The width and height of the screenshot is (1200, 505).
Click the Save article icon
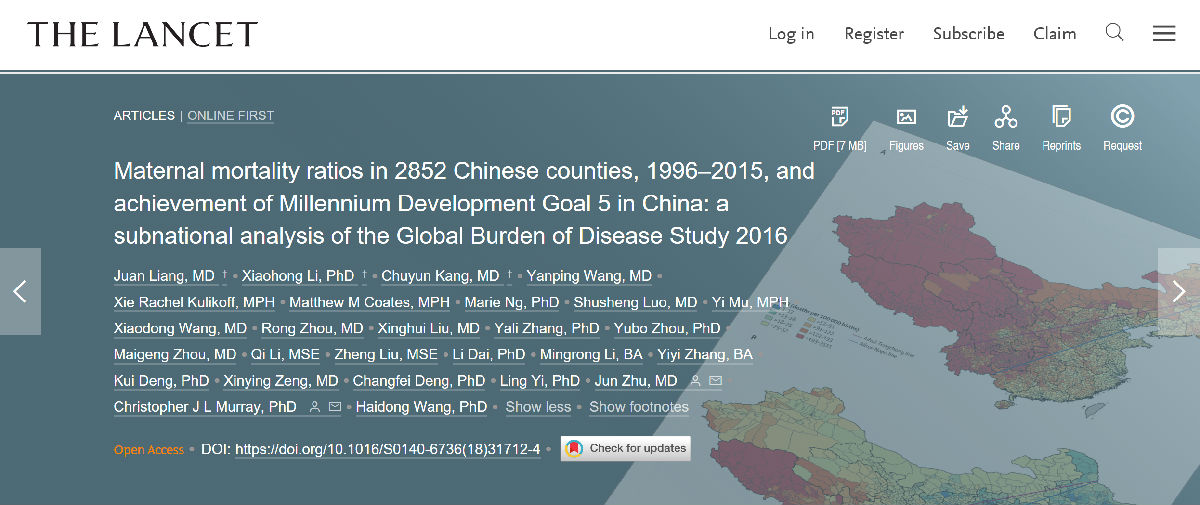(958, 117)
